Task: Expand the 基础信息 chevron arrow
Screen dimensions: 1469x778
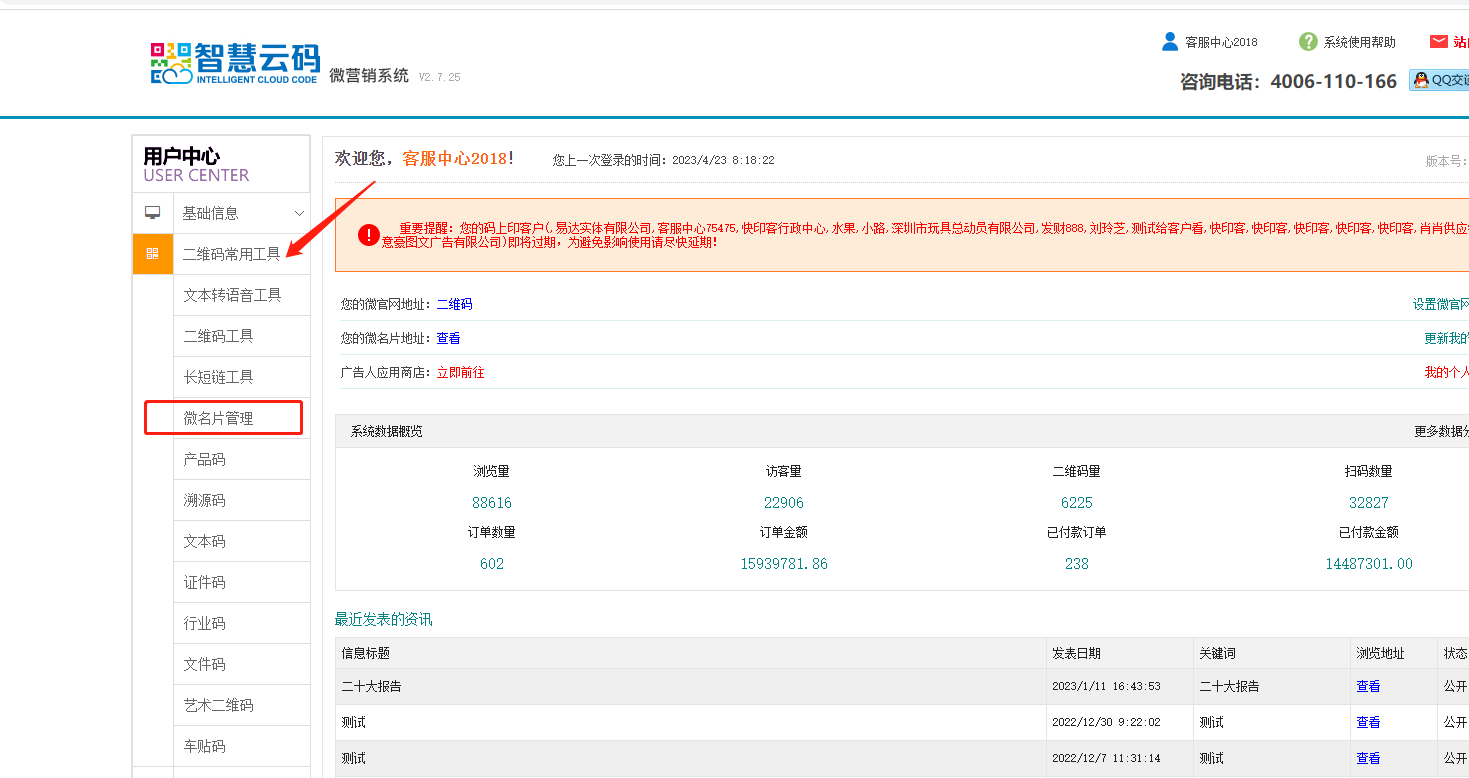Action: tap(298, 213)
